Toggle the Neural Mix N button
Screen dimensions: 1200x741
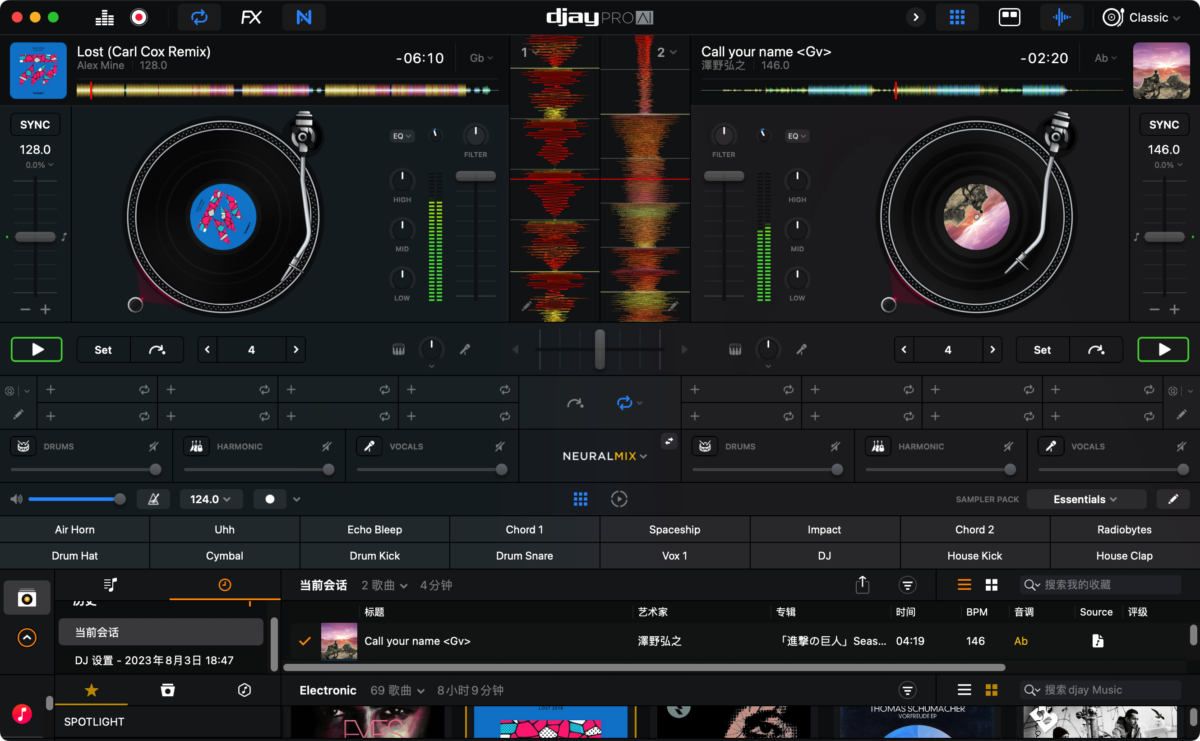tap(304, 17)
